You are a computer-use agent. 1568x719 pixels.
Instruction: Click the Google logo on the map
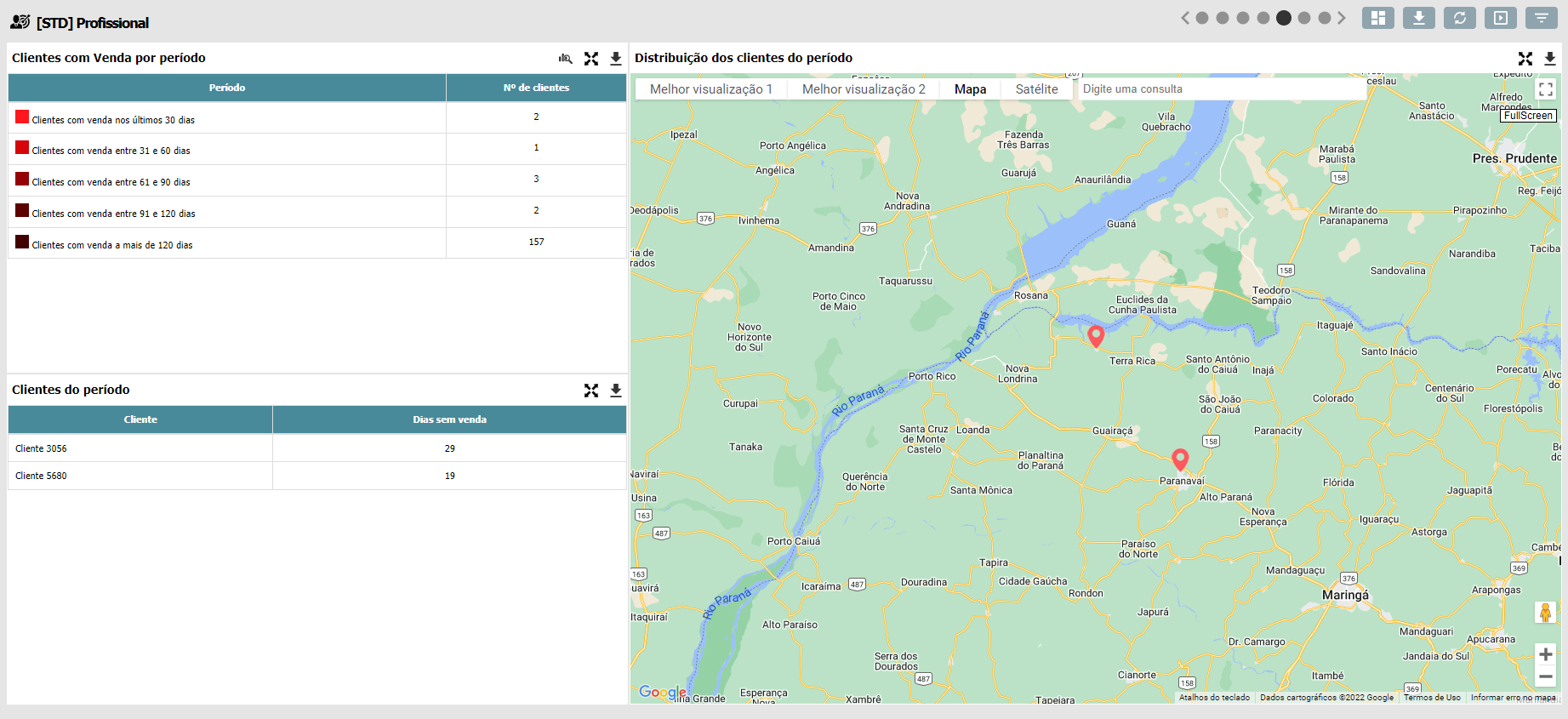tap(663, 693)
